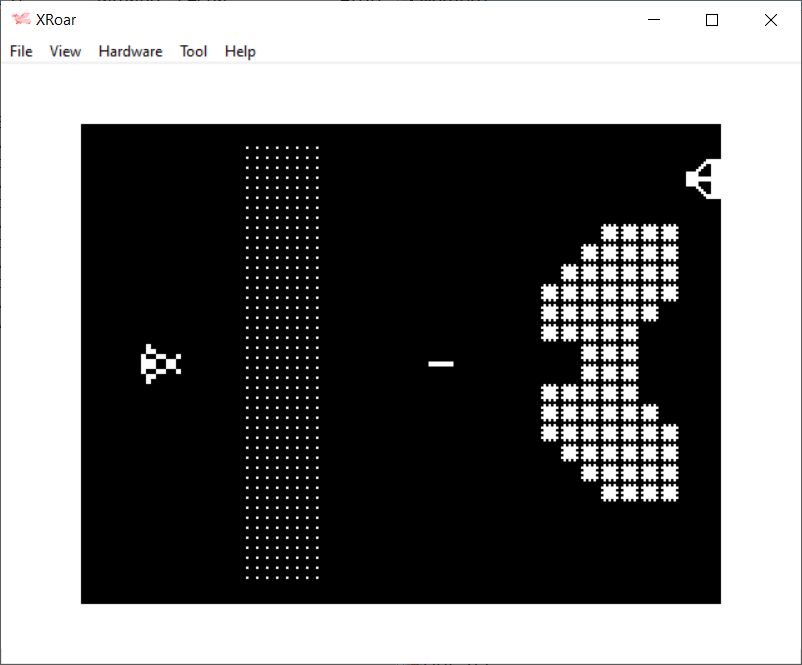Viewport: 802px width, 665px height.
Task: Close the XRoar emulator window
Action: pyautogui.click(x=770, y=20)
